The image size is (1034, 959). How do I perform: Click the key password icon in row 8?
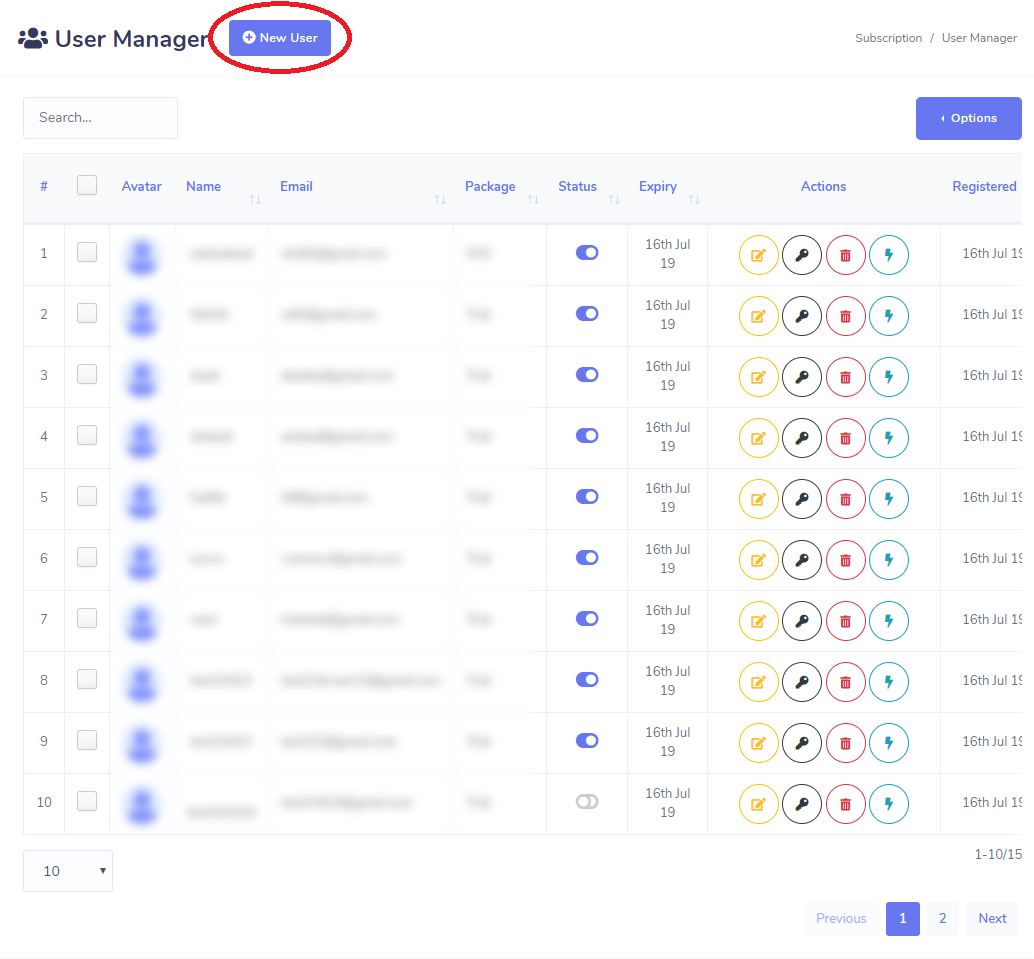point(801,682)
